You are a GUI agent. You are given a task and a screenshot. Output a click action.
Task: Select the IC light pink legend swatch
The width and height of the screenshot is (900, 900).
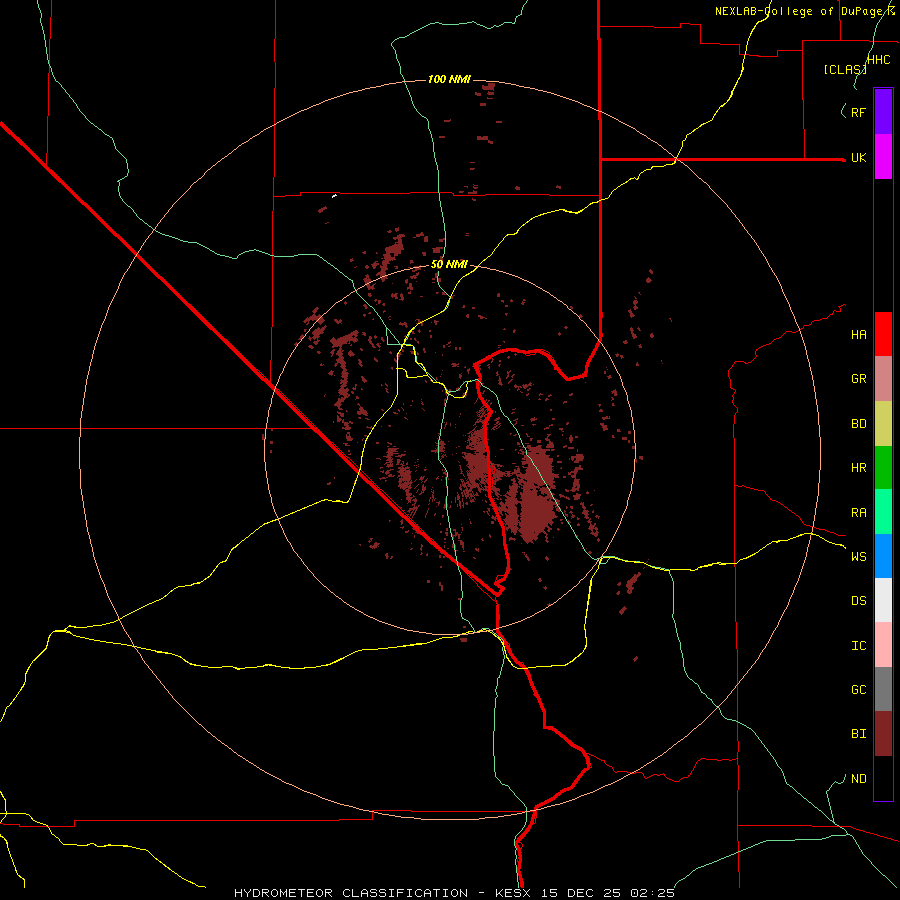click(883, 645)
